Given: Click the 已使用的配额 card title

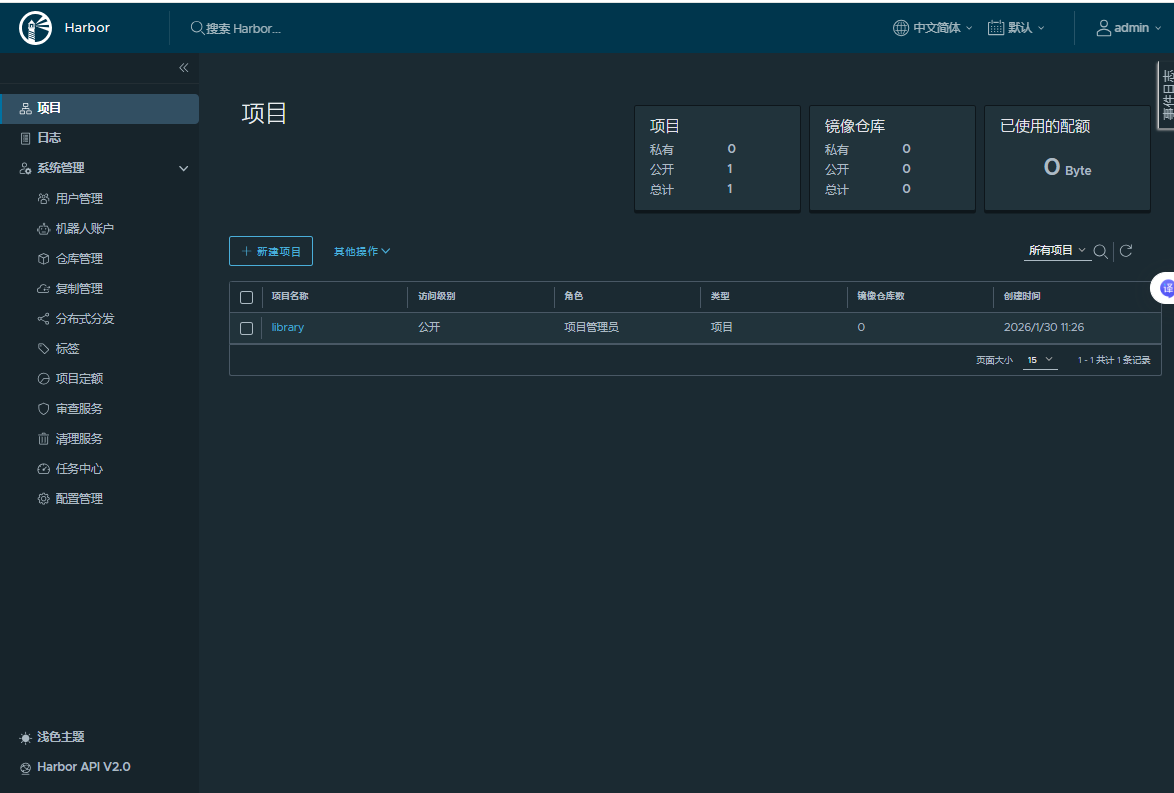Looking at the screenshot, I should pos(1045,126).
